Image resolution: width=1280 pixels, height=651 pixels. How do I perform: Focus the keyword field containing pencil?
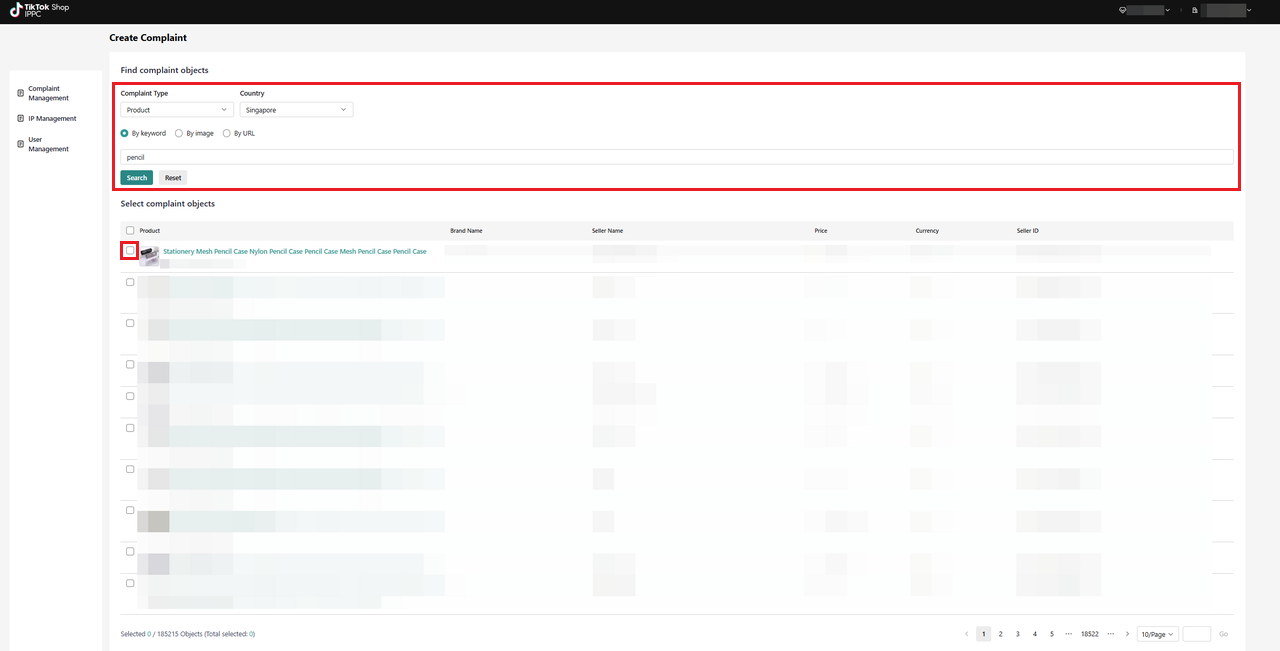(676, 157)
